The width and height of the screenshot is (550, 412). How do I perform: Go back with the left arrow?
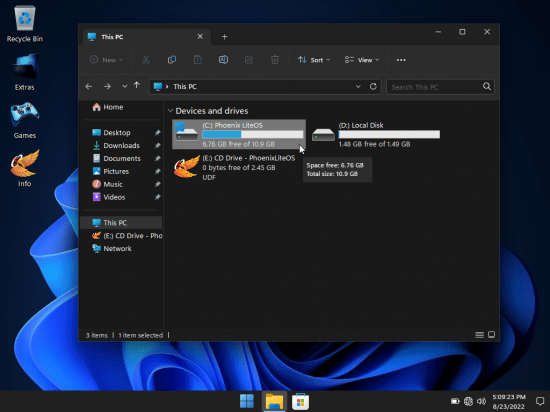click(x=89, y=86)
